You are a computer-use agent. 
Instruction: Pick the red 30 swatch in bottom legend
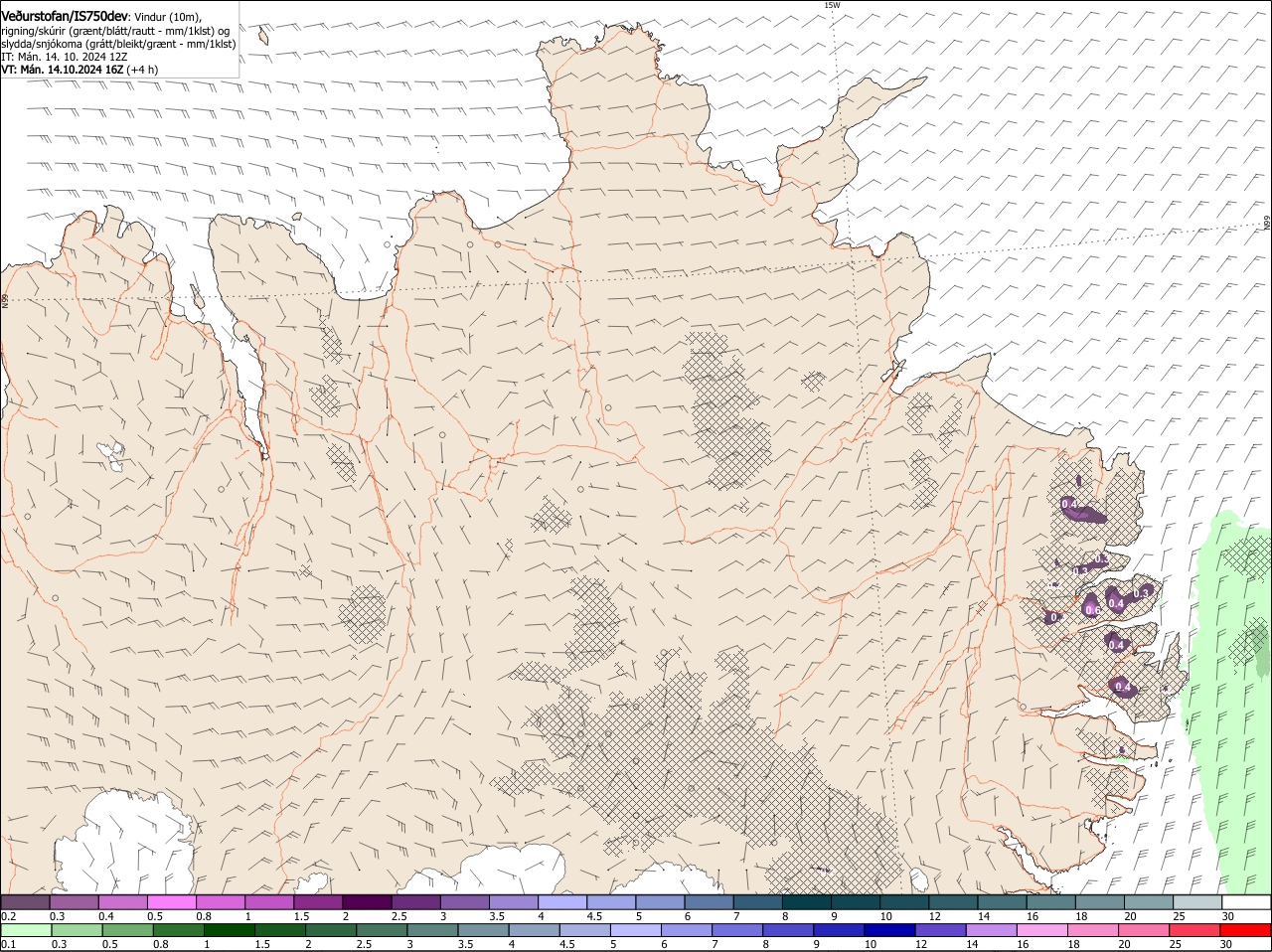pyautogui.click(x=1246, y=931)
